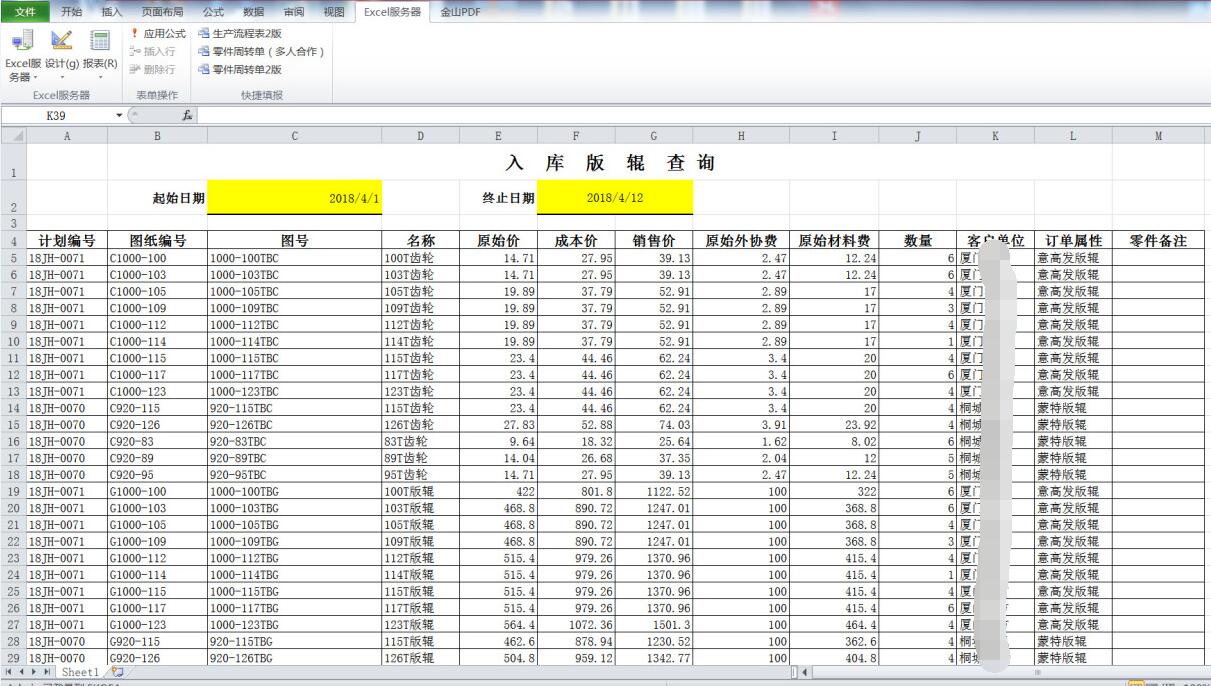1211x686 pixels.
Task: Open the 文件 menu
Action: pos(25,12)
